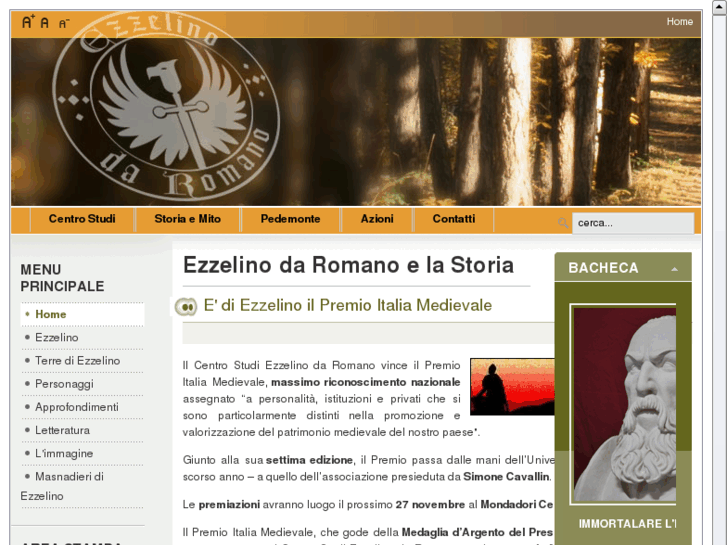Open L'immagine sidebar item

click(64, 454)
